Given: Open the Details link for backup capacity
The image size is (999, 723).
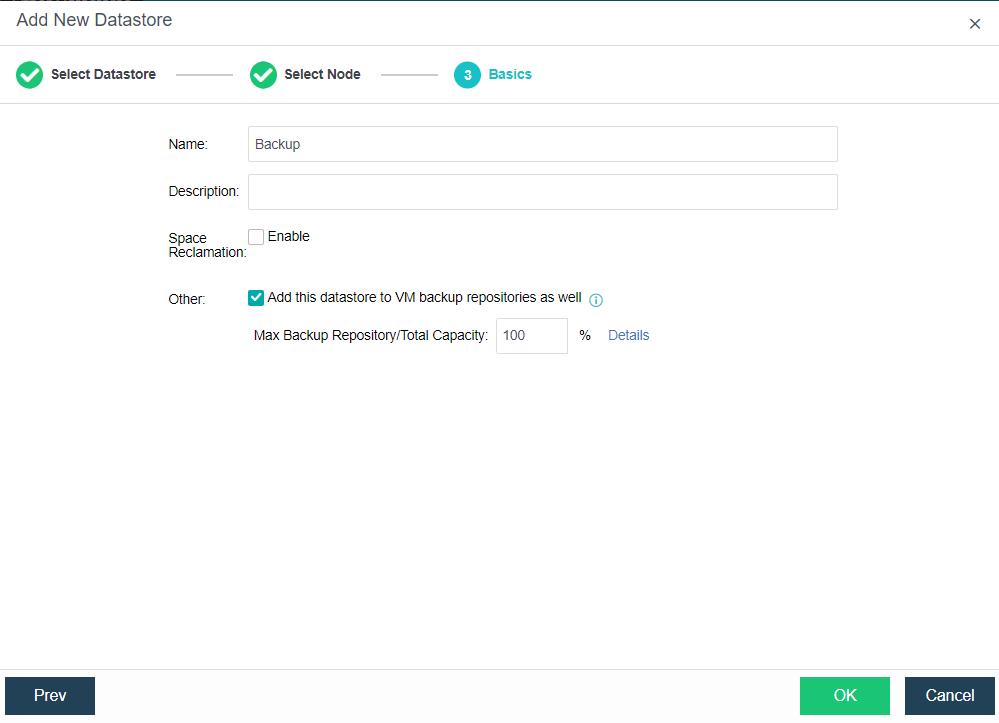Looking at the screenshot, I should [628, 335].
